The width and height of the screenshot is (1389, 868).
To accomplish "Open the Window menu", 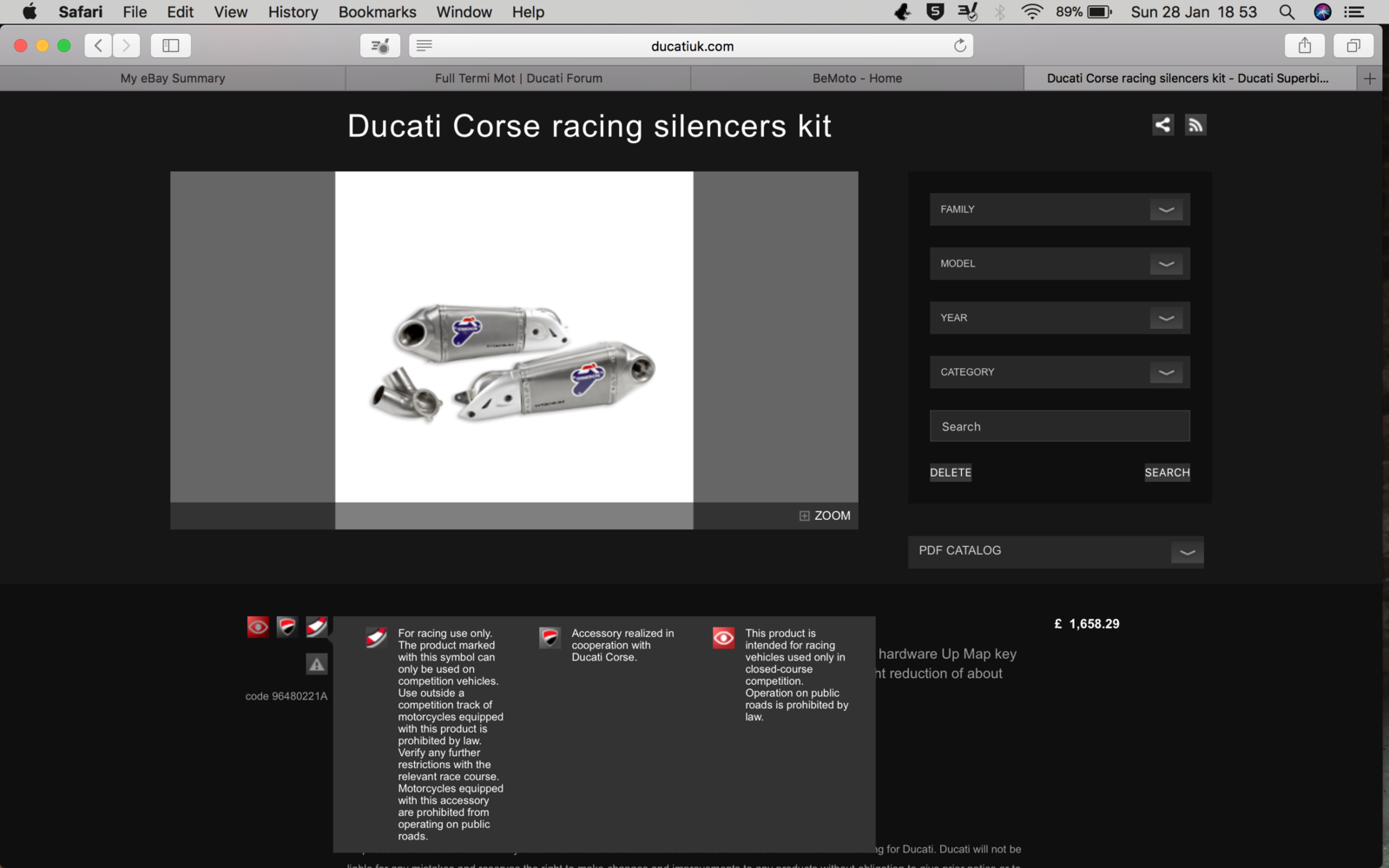I will point(464,12).
